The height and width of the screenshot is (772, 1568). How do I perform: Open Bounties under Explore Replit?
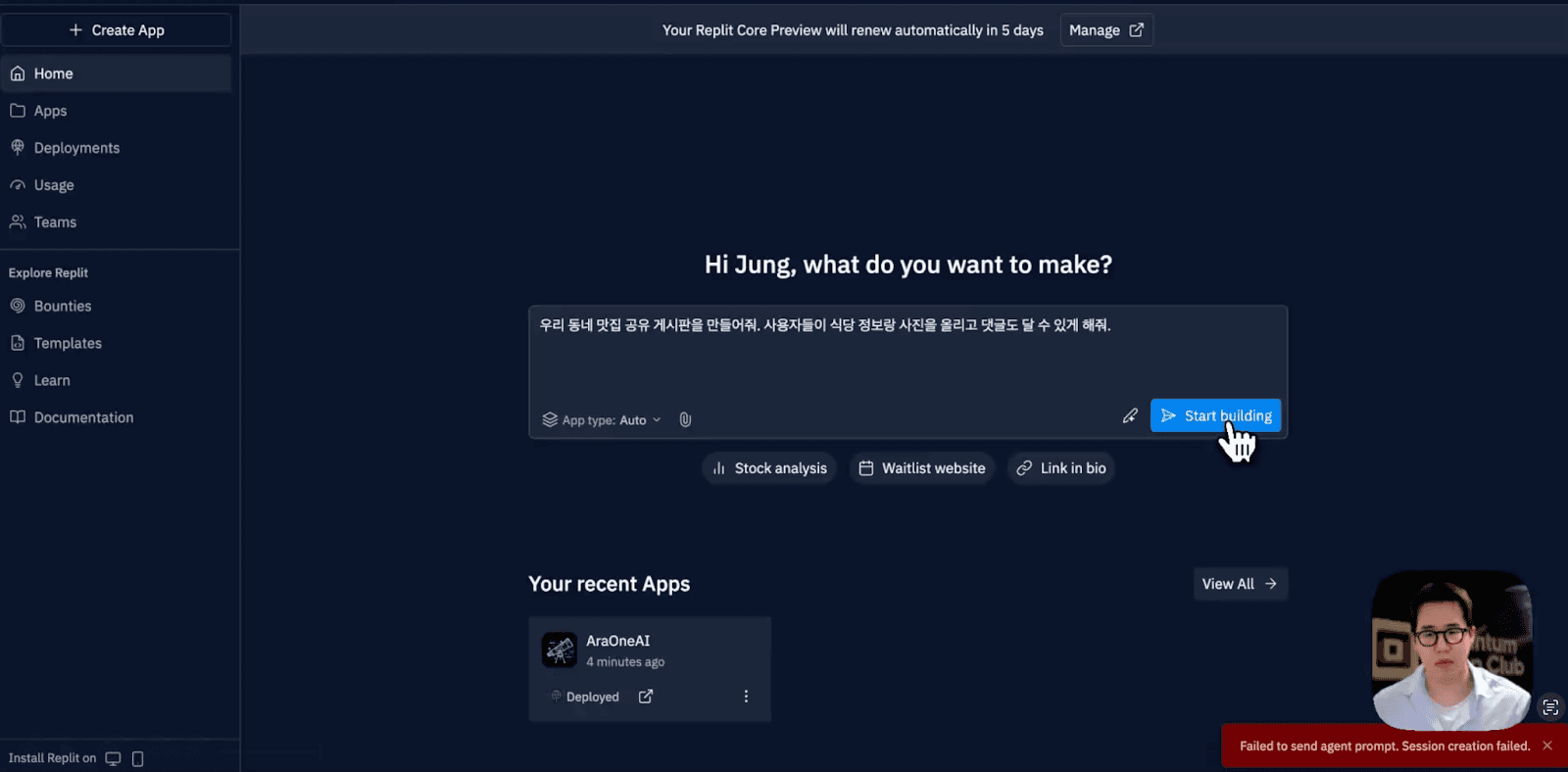pos(116,306)
